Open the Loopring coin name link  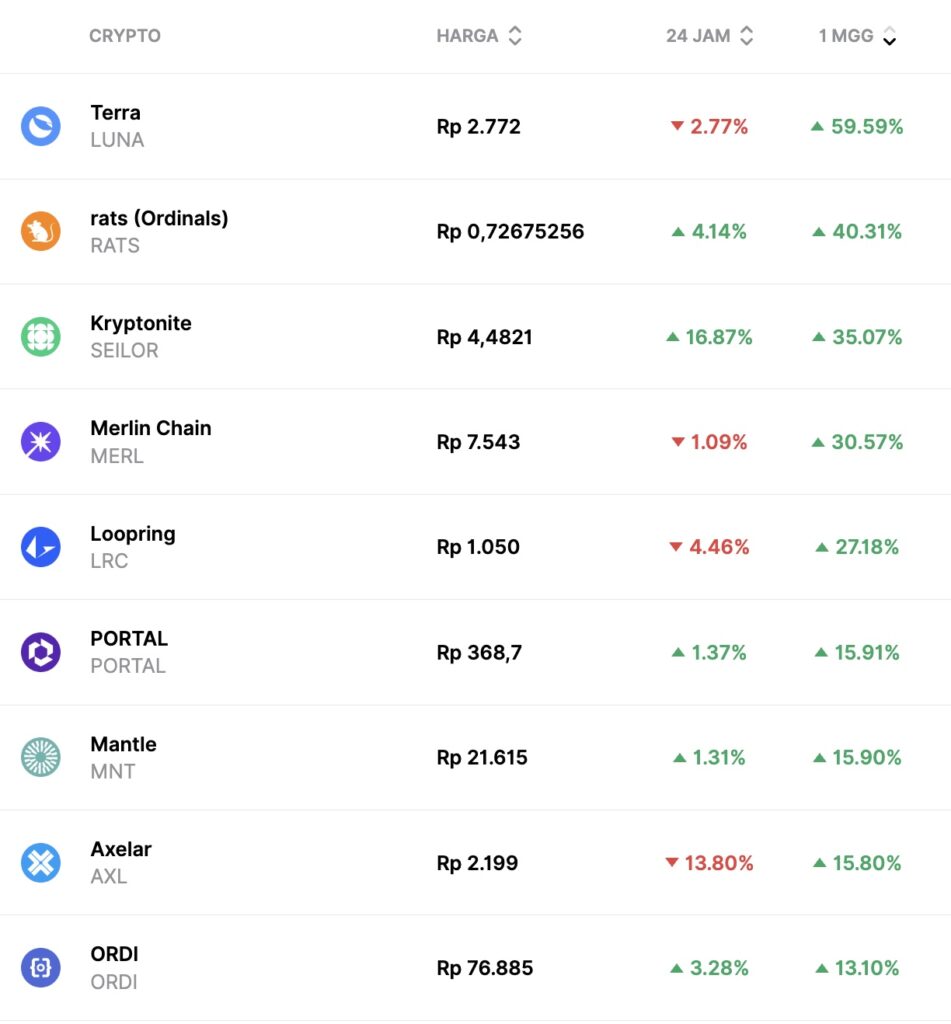coord(132,533)
